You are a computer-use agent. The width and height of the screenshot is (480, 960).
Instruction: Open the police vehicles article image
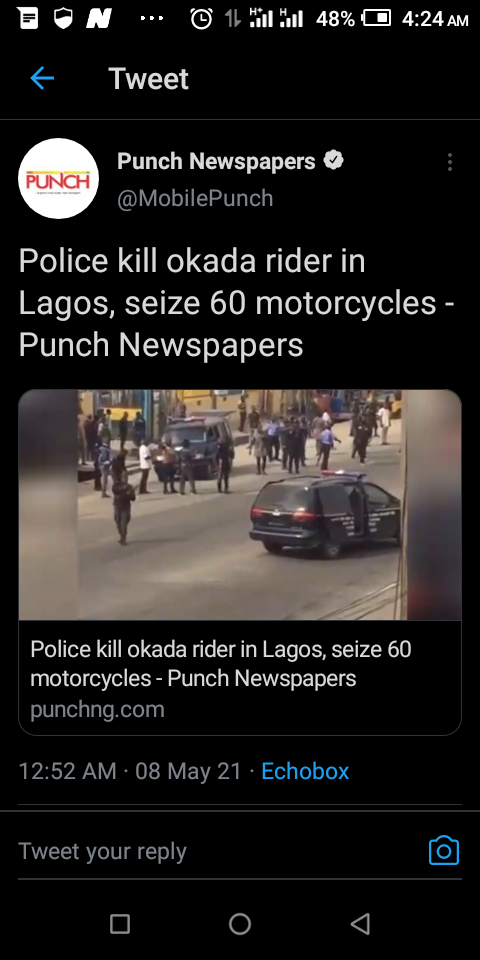[240, 504]
